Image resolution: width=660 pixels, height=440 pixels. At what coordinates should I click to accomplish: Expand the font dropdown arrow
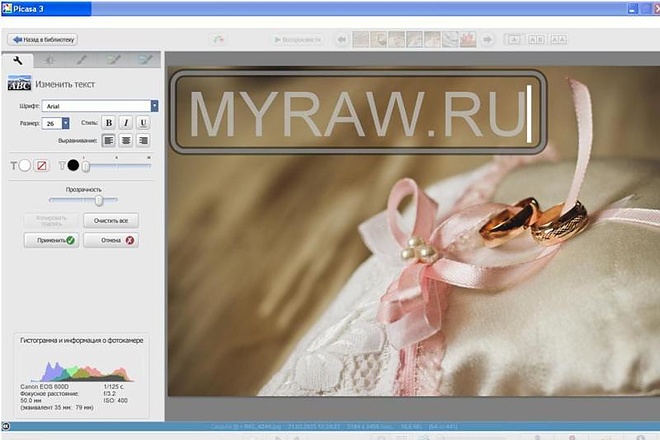pos(154,106)
